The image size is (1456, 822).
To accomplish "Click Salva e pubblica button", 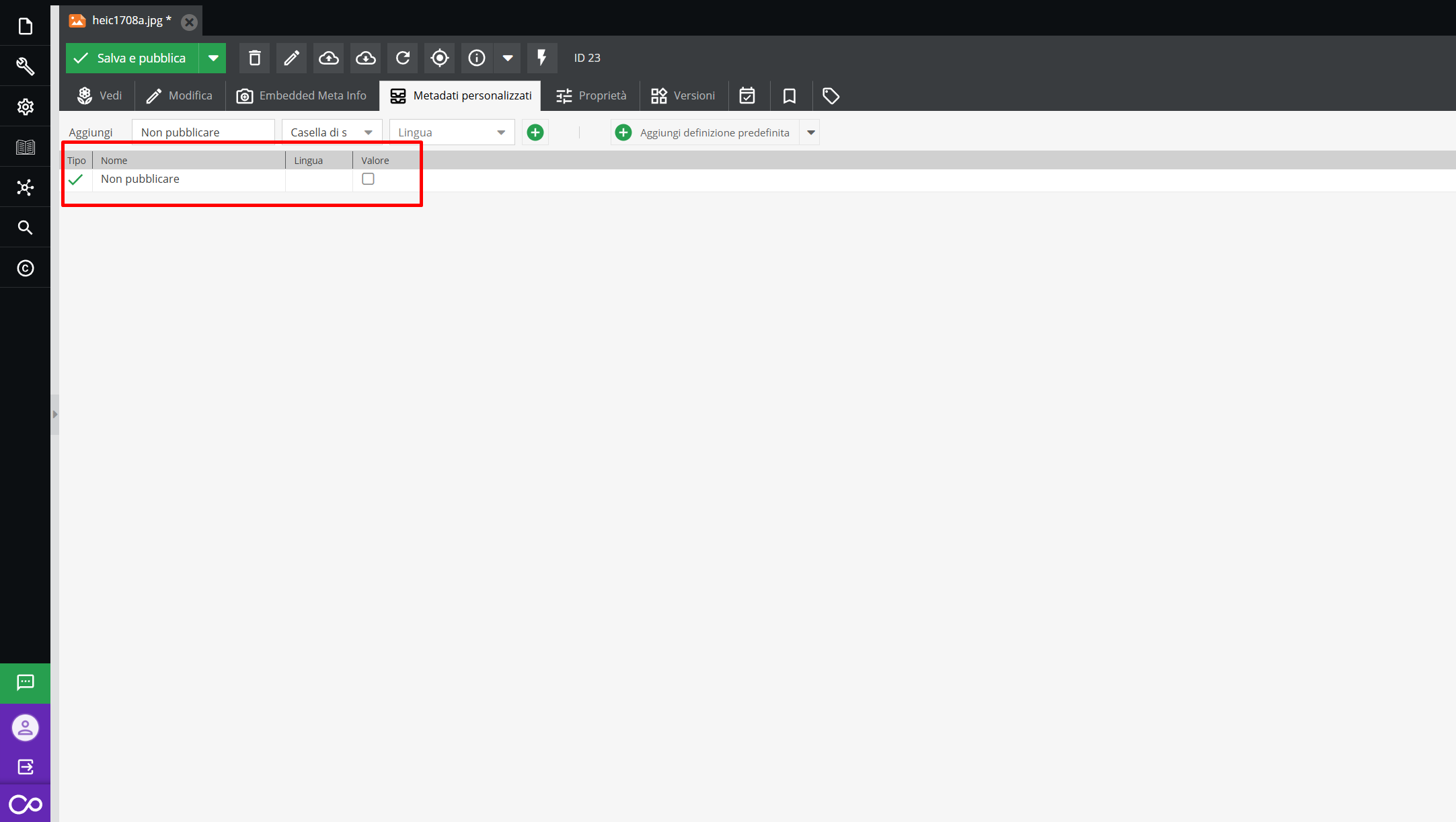I will (132, 58).
